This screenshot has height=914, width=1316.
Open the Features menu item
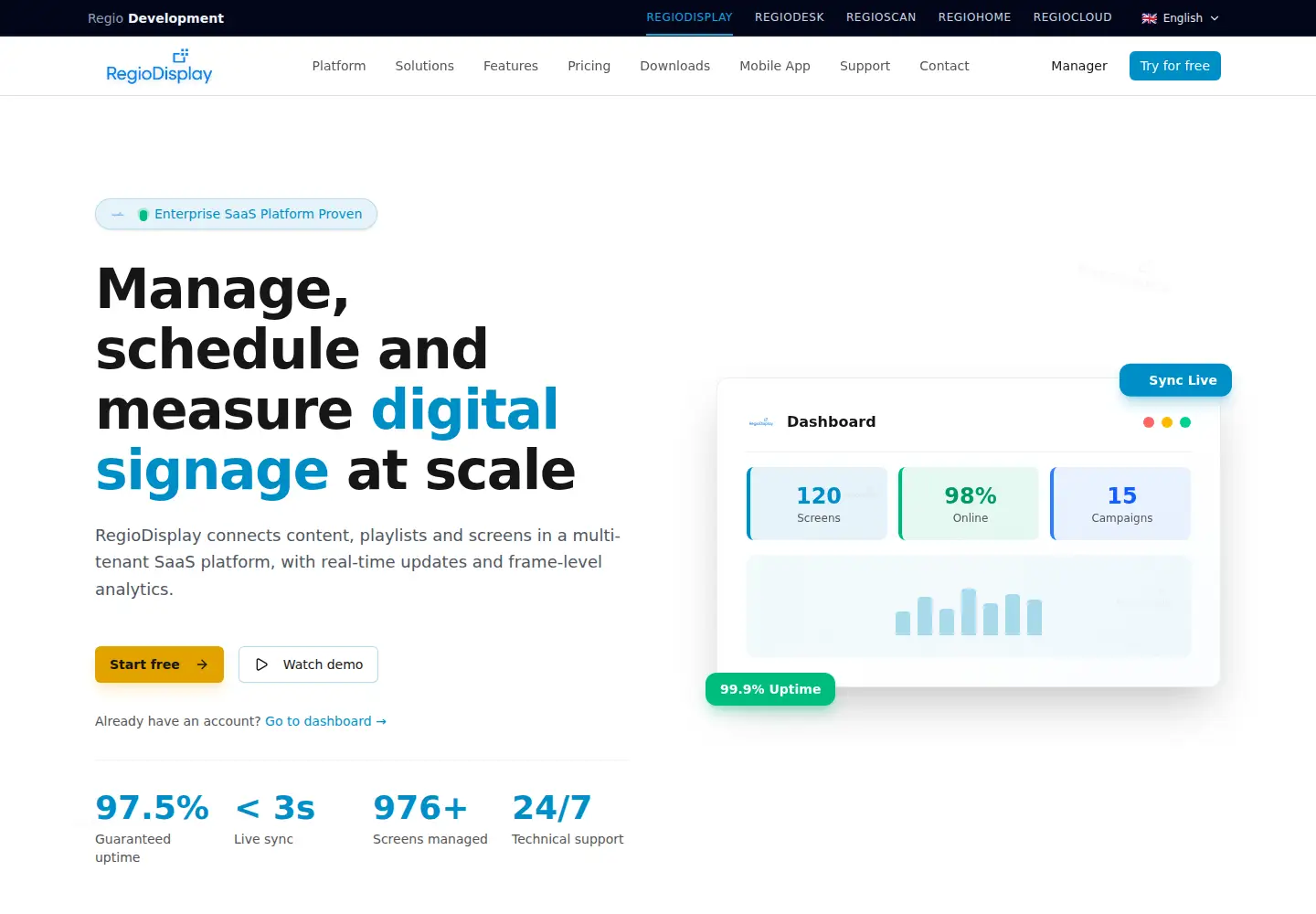click(511, 66)
